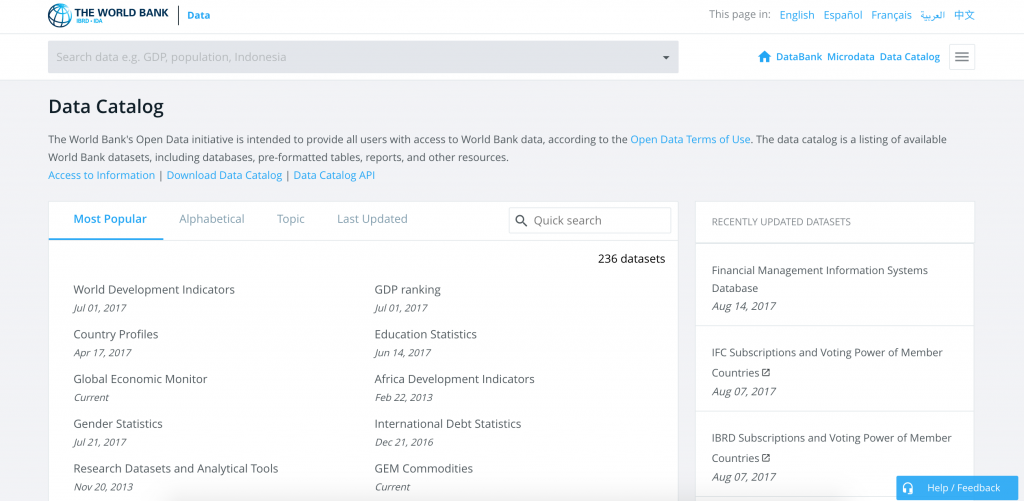
Task: Switch page language to Español
Action: tap(843, 15)
